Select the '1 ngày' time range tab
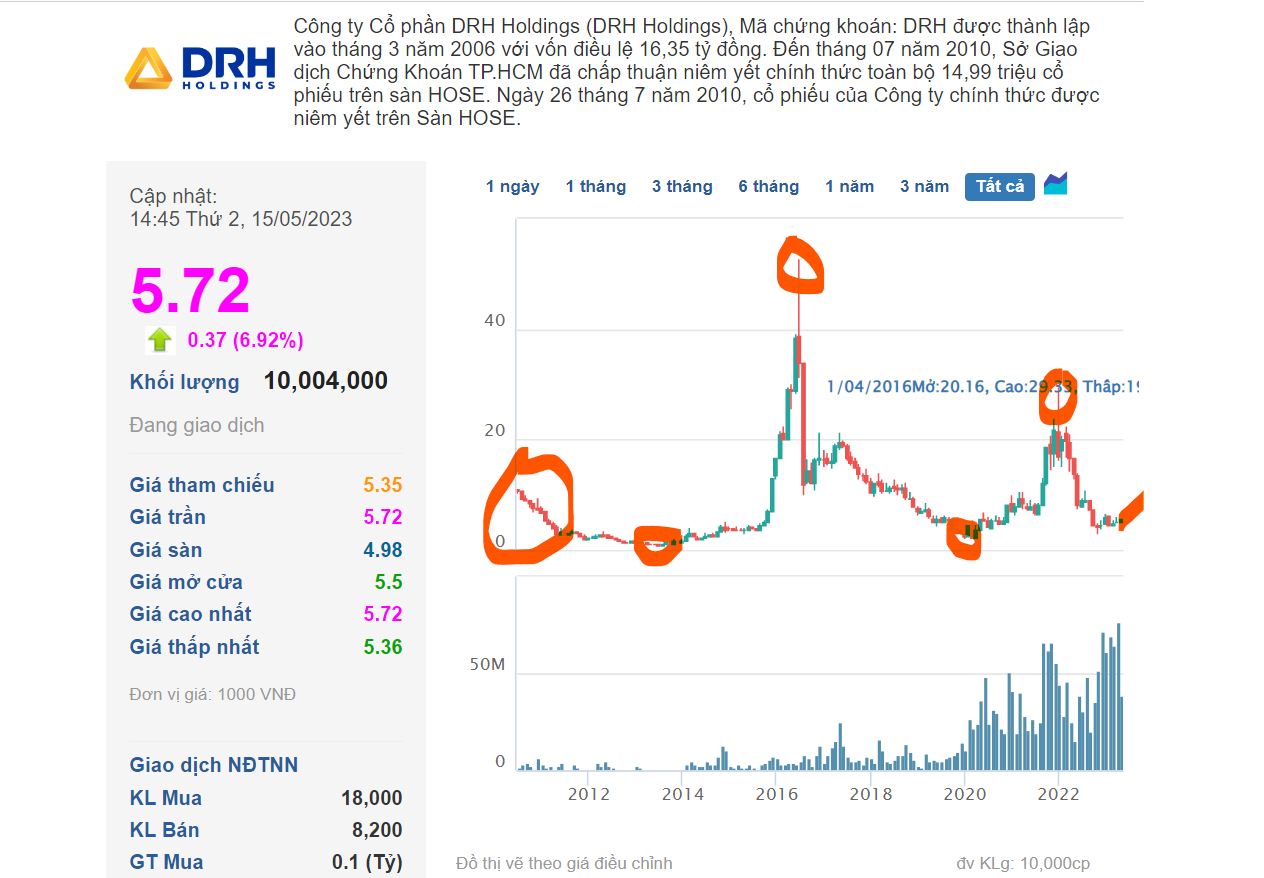This screenshot has height=878, width=1264. click(513, 187)
